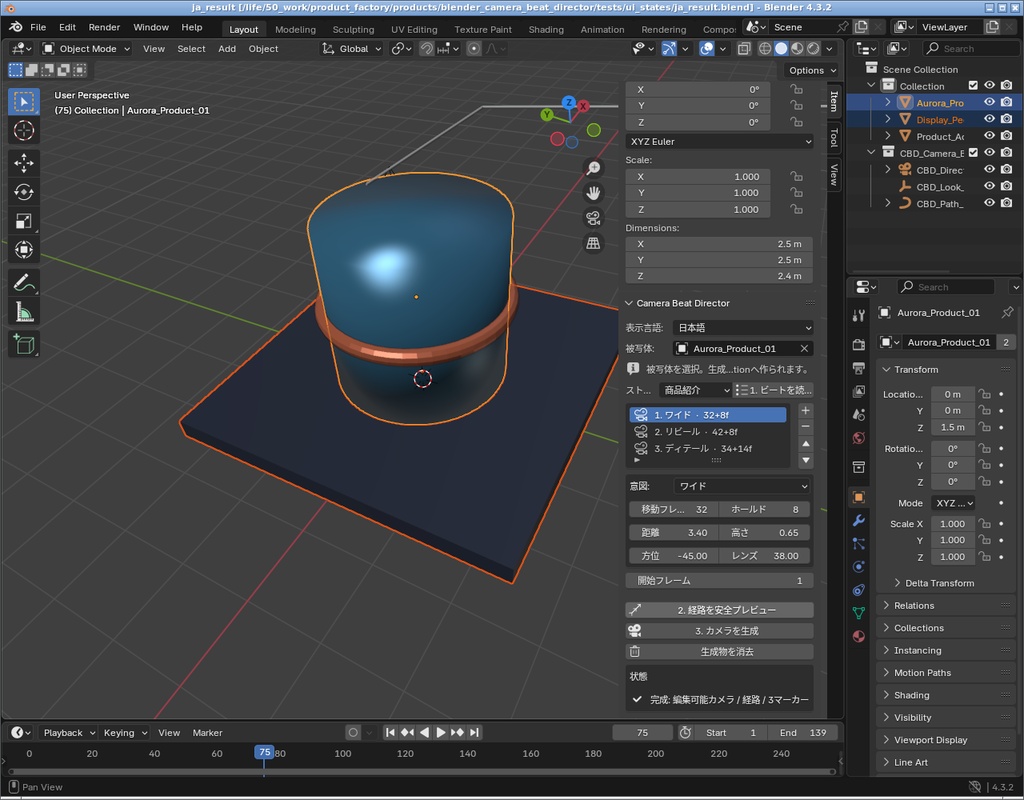Select the Select Box tool
Image resolution: width=1024 pixels, height=800 pixels.
pyautogui.click(x=24, y=102)
